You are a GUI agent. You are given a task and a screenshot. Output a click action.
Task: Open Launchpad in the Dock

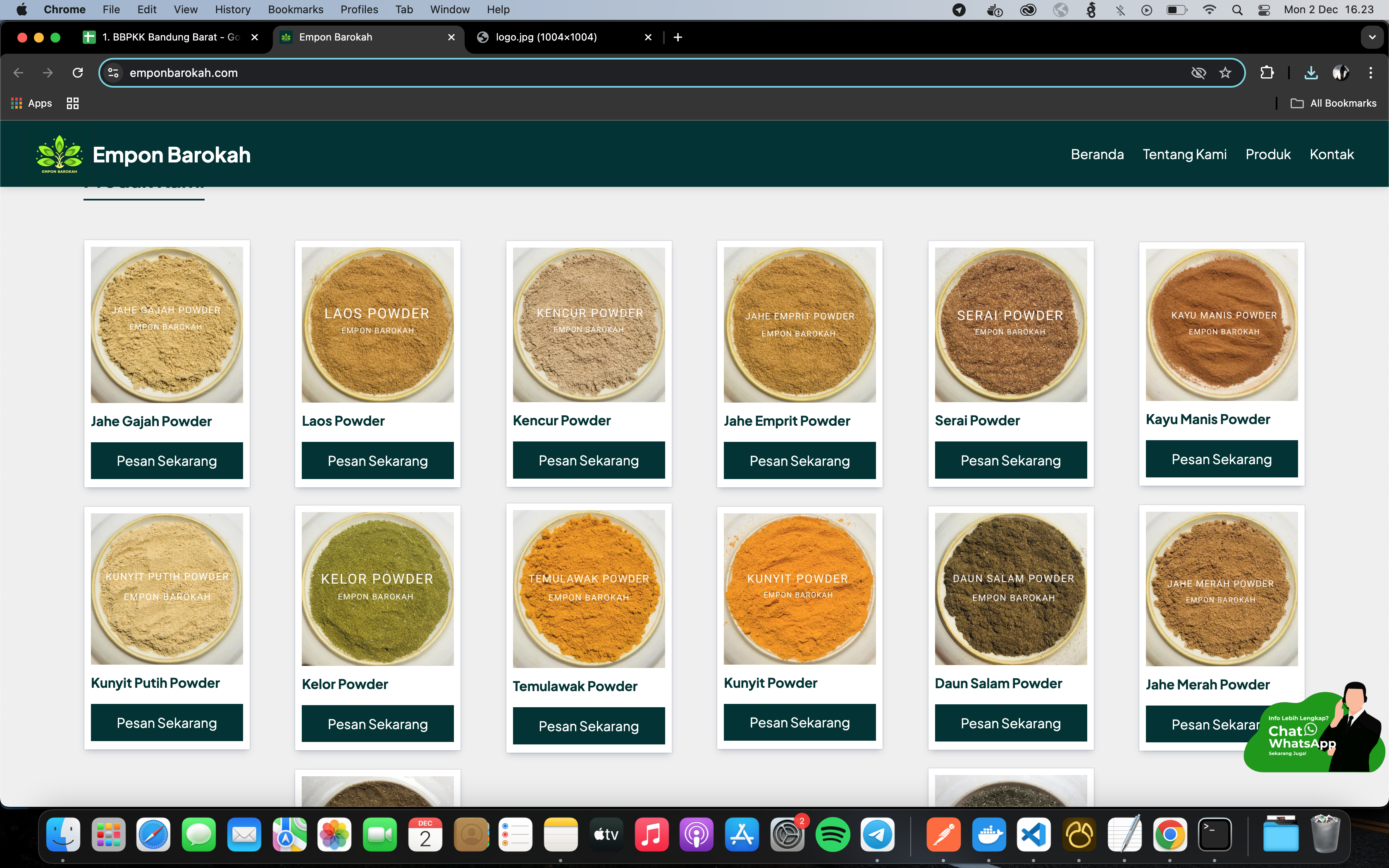(x=108, y=834)
